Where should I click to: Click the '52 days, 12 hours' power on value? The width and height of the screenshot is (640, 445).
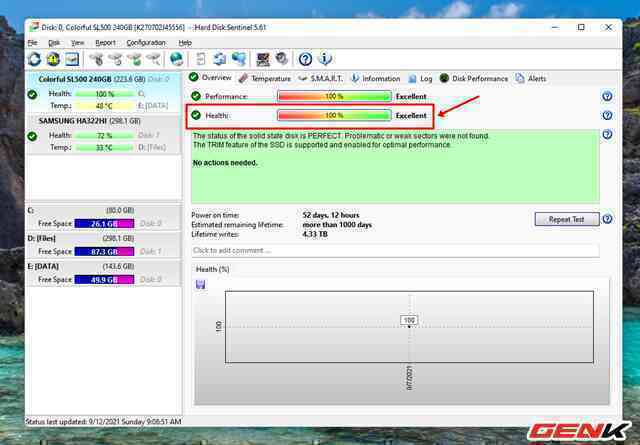click(x=331, y=215)
